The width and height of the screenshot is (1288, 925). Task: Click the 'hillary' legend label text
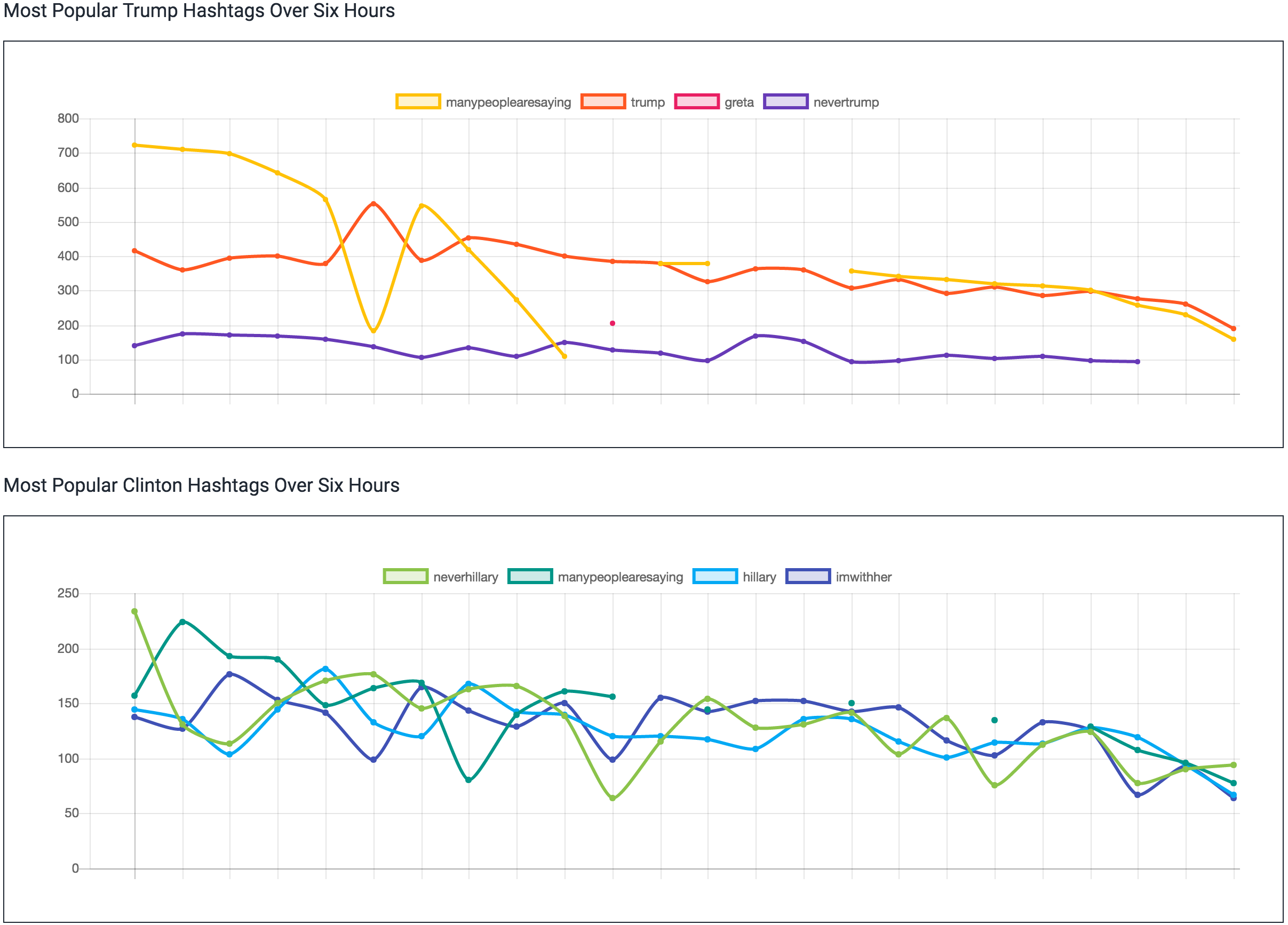click(759, 577)
